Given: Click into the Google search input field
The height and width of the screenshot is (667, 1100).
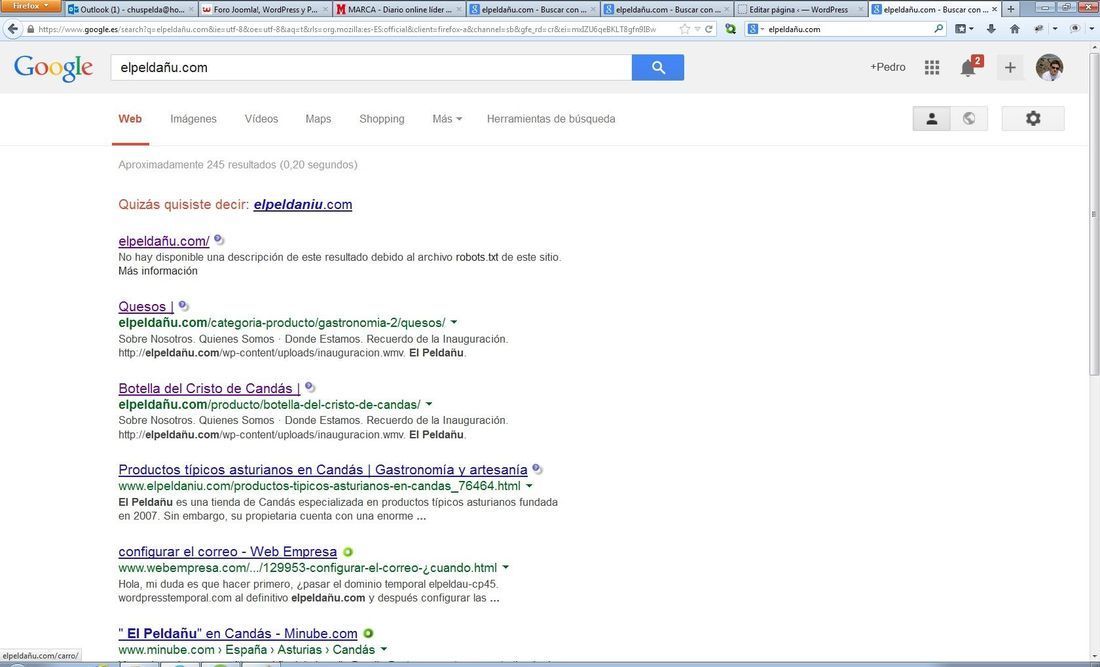Looking at the screenshot, I should (371, 67).
